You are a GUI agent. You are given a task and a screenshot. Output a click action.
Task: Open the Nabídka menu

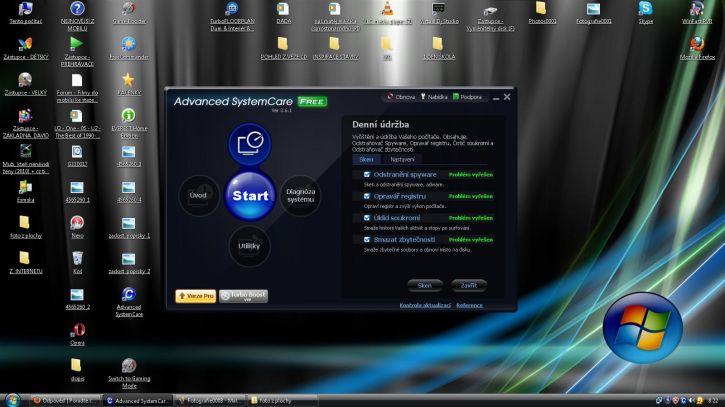tap(434, 97)
